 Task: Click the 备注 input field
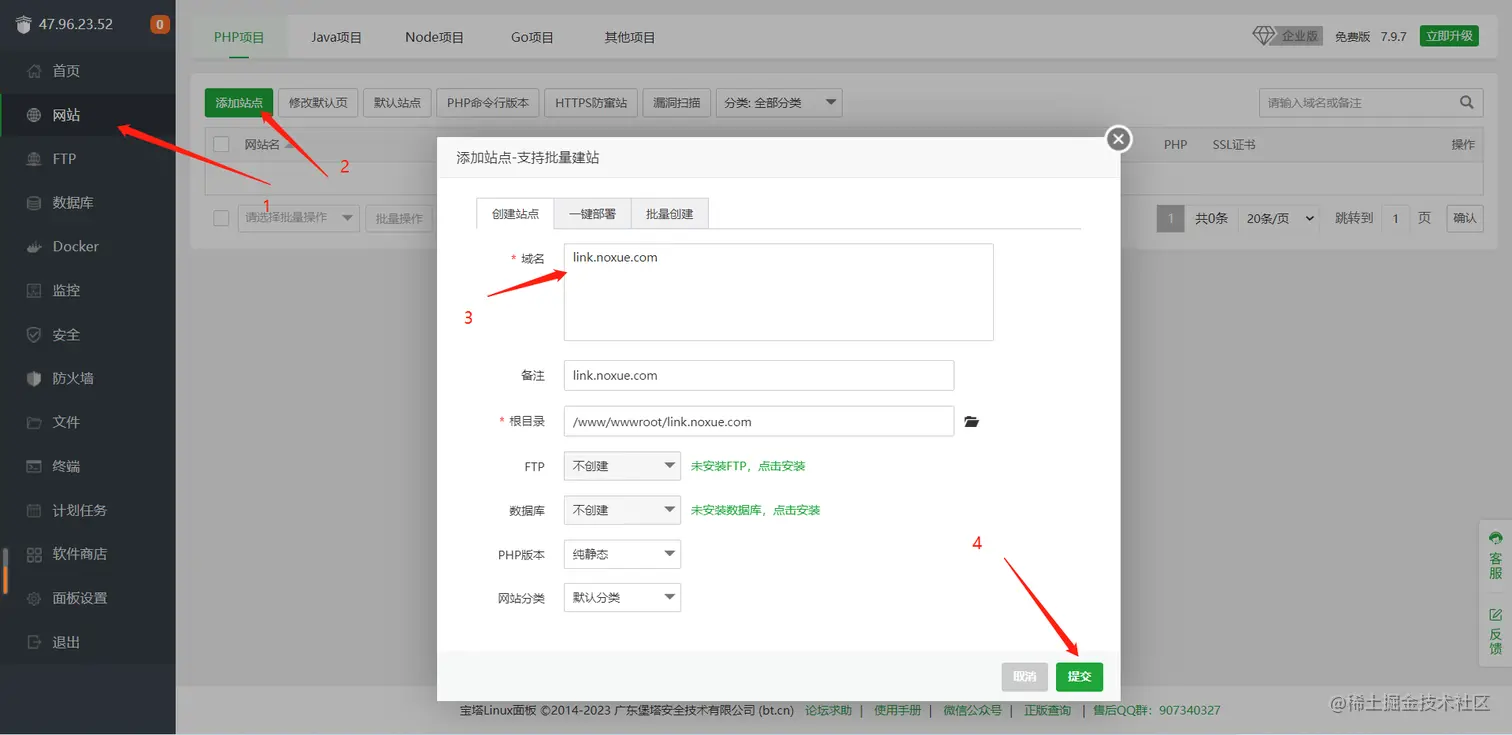(759, 376)
